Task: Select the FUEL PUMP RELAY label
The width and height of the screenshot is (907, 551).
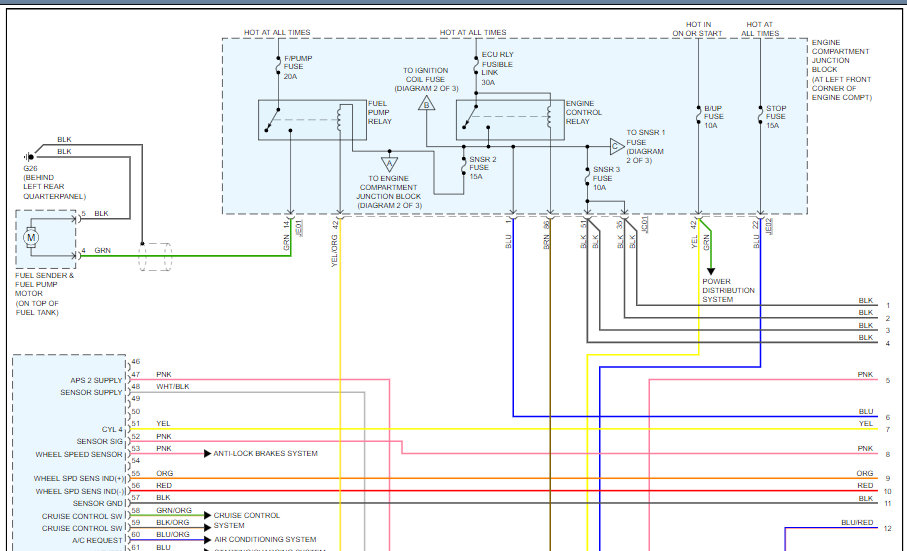Action: (x=380, y=112)
